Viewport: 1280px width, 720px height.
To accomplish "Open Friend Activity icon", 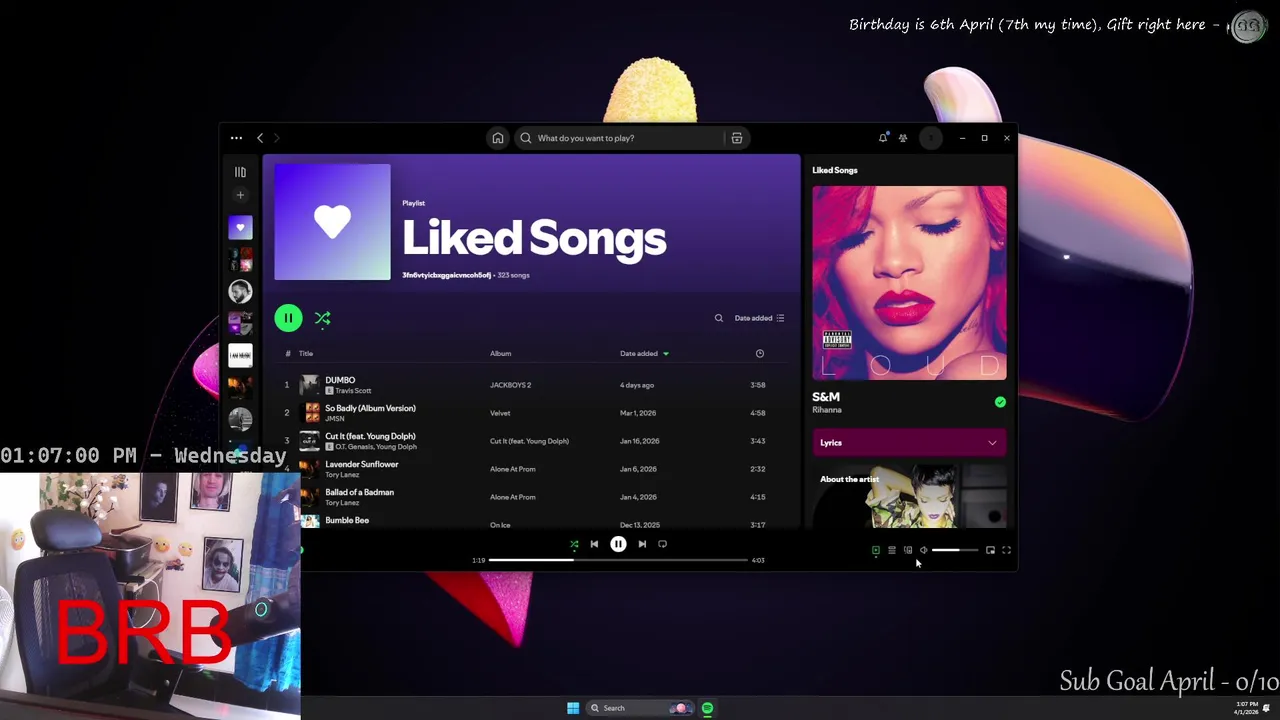I will click(x=903, y=138).
